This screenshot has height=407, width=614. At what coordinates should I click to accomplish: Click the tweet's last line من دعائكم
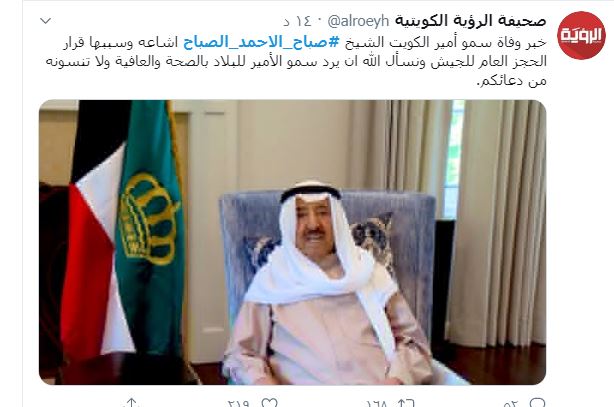coord(511,81)
